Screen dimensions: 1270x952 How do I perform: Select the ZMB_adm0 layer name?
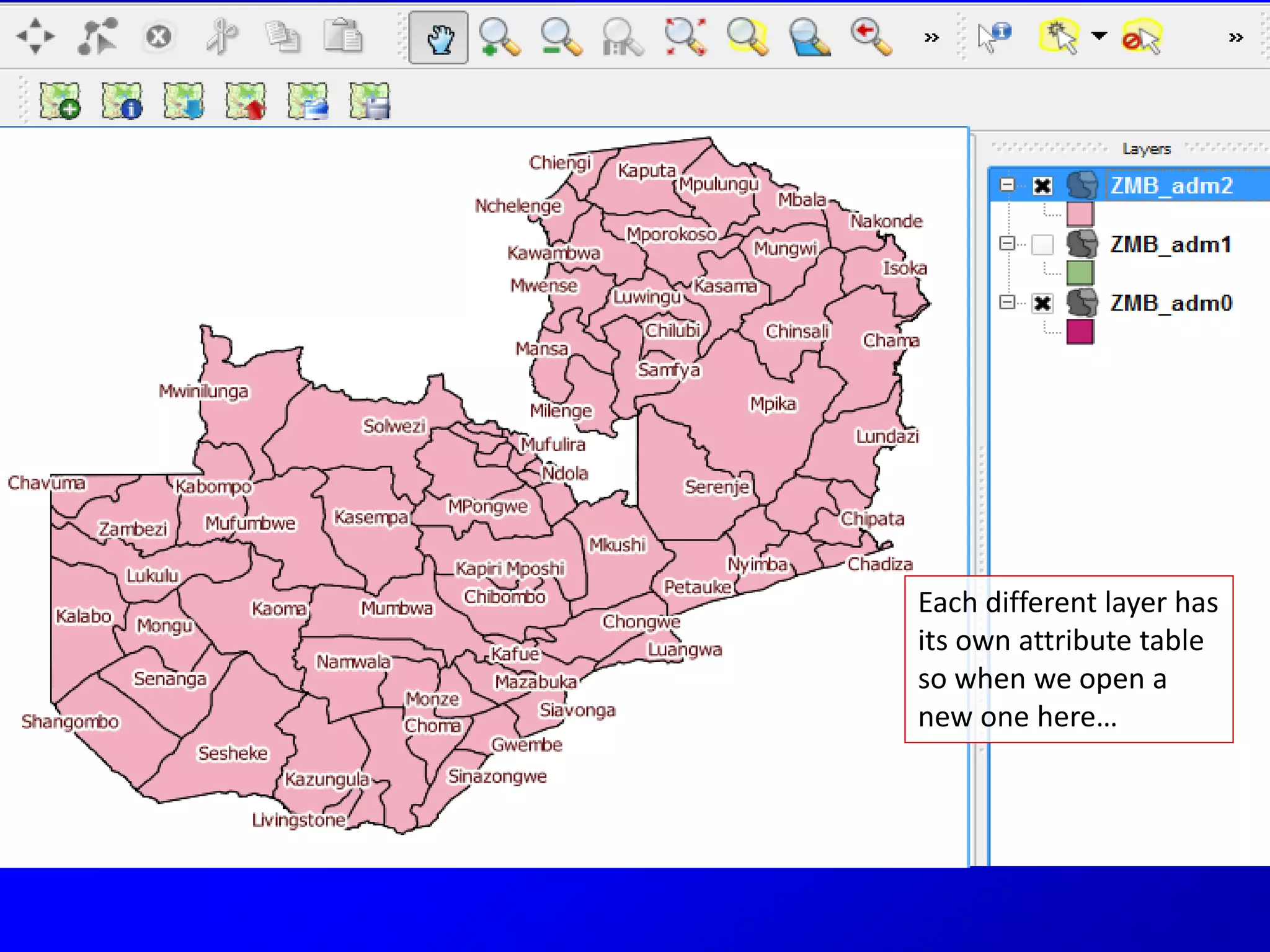click(1170, 304)
